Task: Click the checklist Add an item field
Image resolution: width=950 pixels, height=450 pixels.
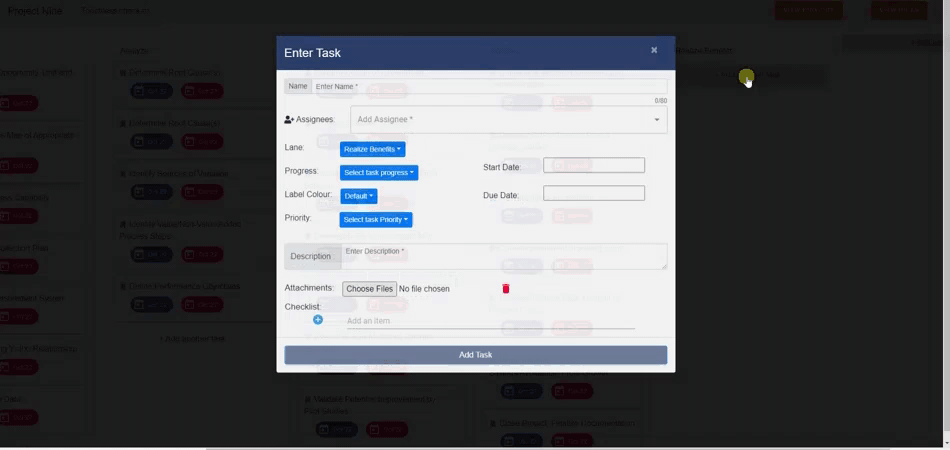Action: [x=490, y=321]
